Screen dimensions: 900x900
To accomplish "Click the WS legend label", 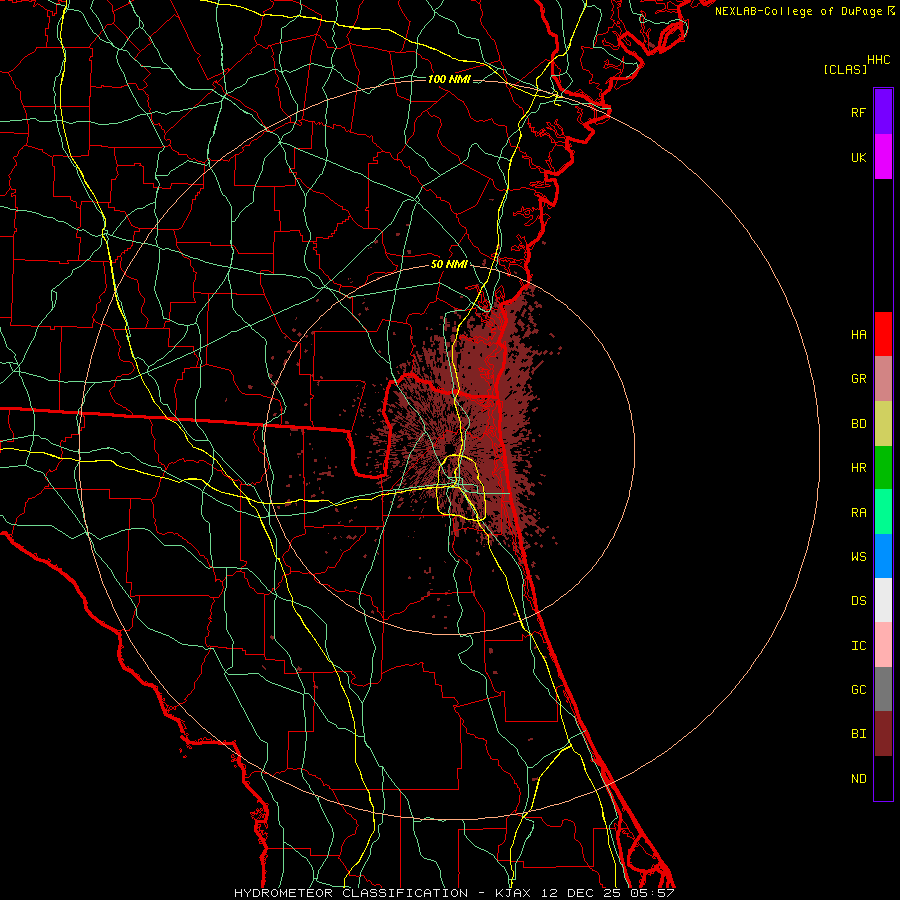I will point(859,557).
